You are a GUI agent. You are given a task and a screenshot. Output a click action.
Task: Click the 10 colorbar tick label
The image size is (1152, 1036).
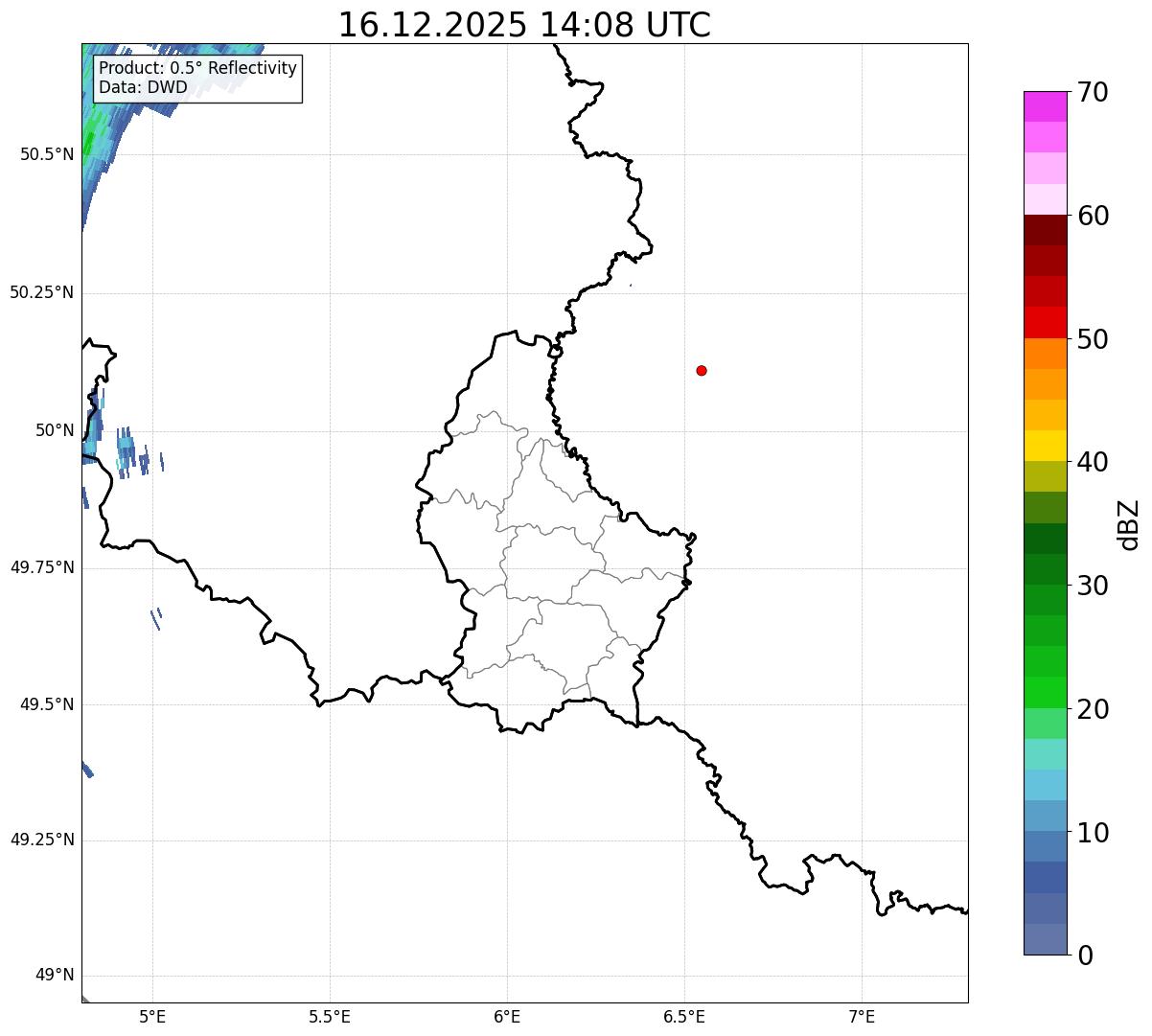click(1093, 833)
